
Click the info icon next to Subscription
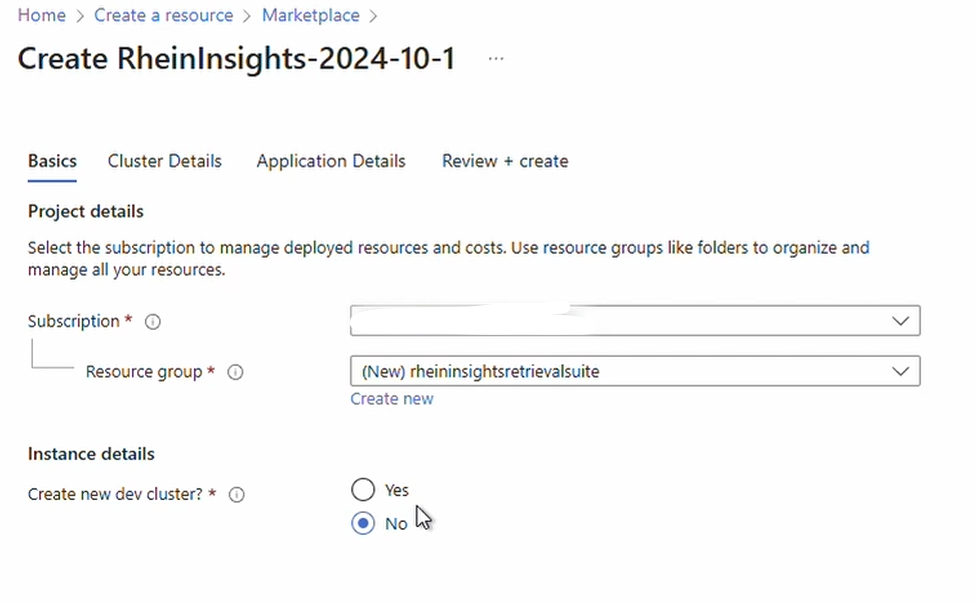pyautogui.click(x=152, y=322)
